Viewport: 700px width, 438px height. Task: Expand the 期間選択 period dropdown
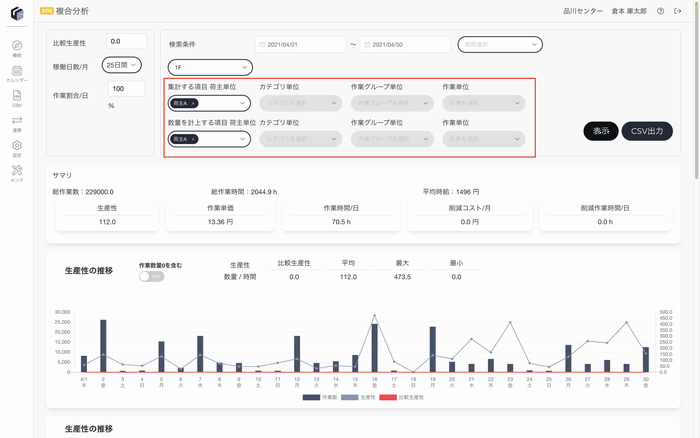pyautogui.click(x=499, y=44)
